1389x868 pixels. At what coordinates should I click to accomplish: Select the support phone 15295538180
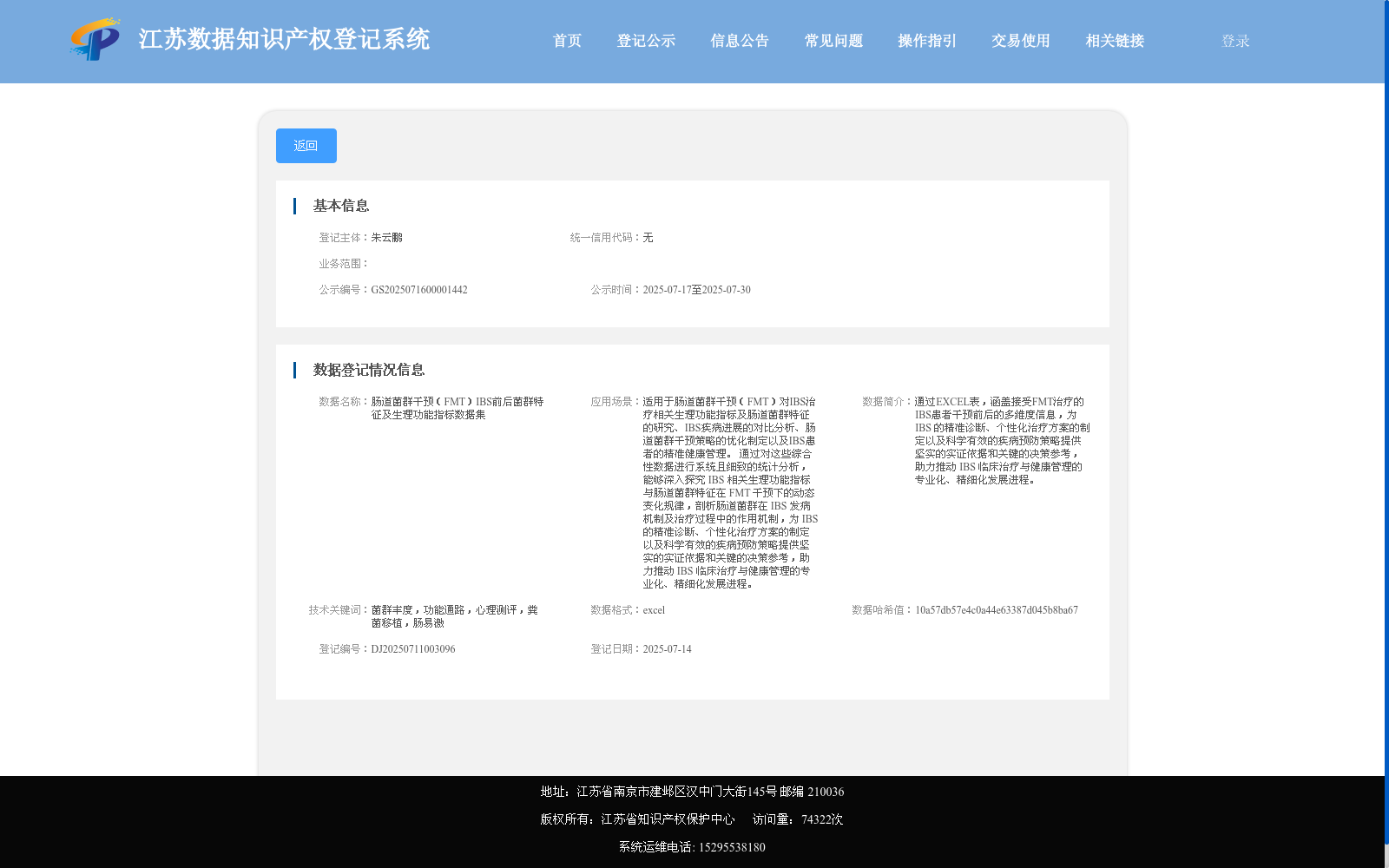pyautogui.click(x=732, y=847)
